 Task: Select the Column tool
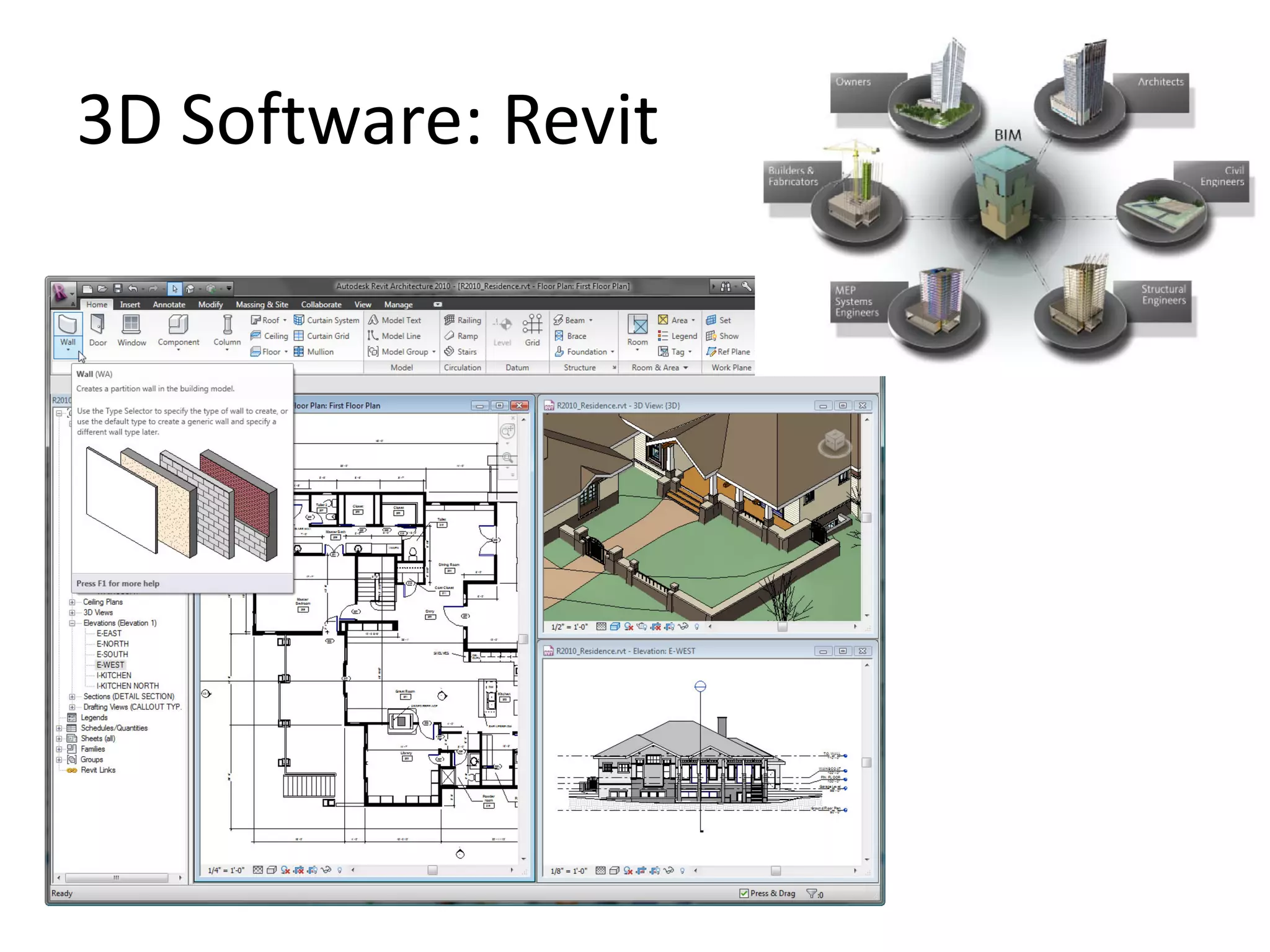227,332
